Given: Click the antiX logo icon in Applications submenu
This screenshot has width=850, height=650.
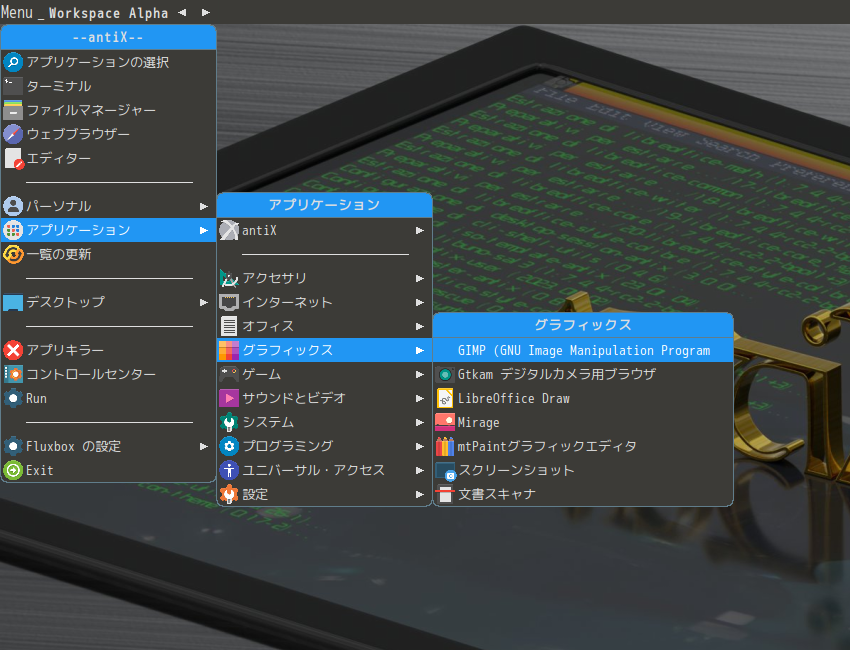Looking at the screenshot, I should click(x=229, y=230).
